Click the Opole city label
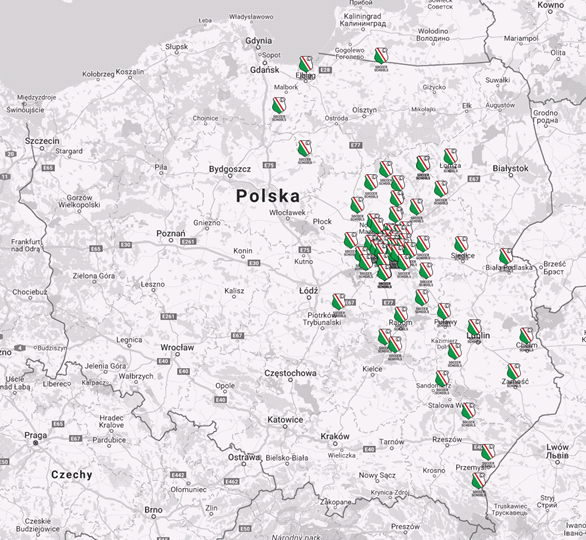Viewport: 586px width, 540px height. pyautogui.click(x=225, y=386)
